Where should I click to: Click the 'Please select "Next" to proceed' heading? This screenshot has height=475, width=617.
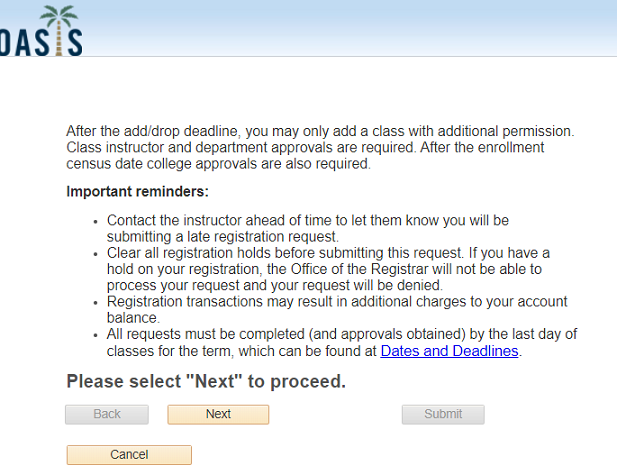click(206, 381)
